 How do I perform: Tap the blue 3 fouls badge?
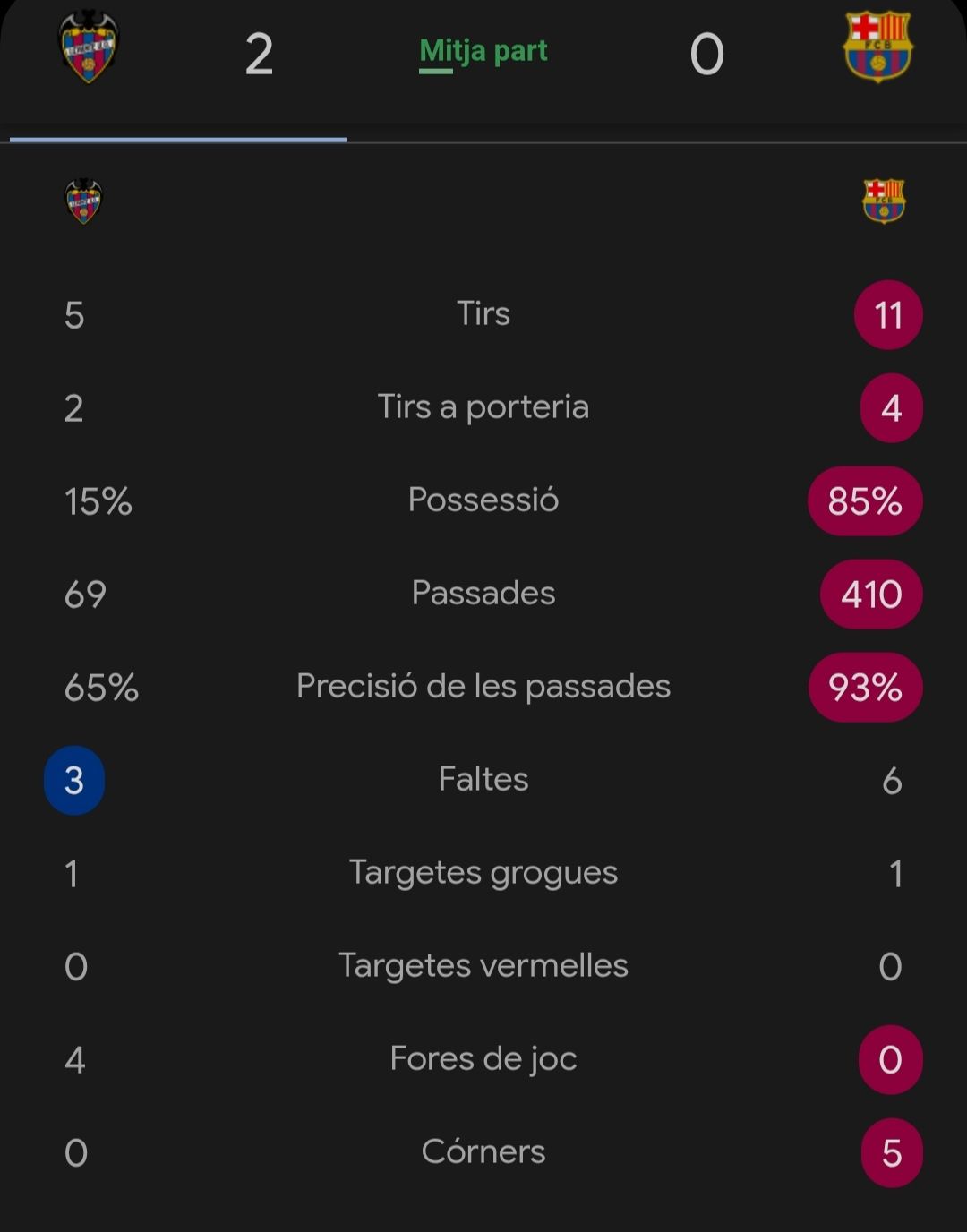point(74,781)
